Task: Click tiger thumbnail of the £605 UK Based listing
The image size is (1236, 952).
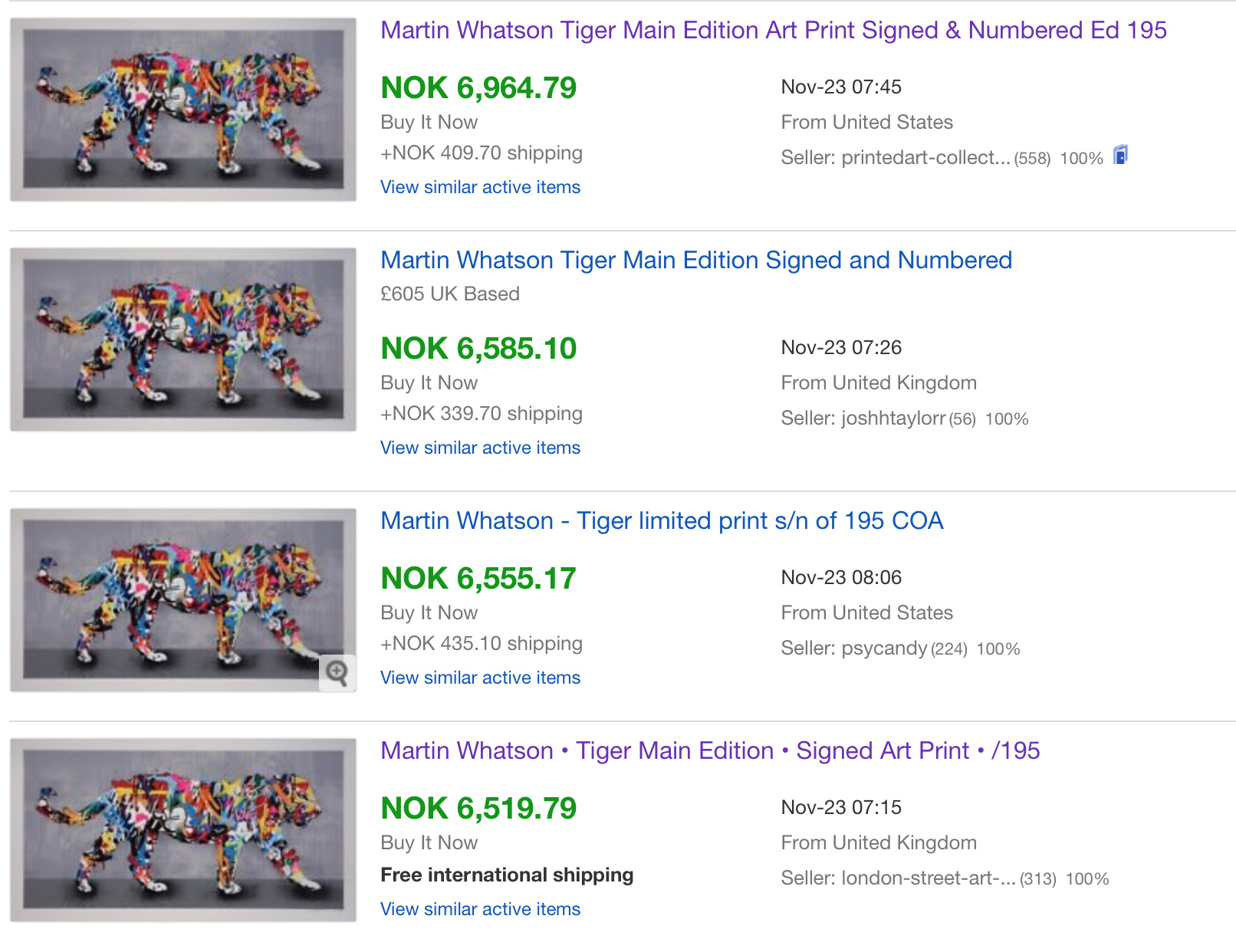Action: 183,340
